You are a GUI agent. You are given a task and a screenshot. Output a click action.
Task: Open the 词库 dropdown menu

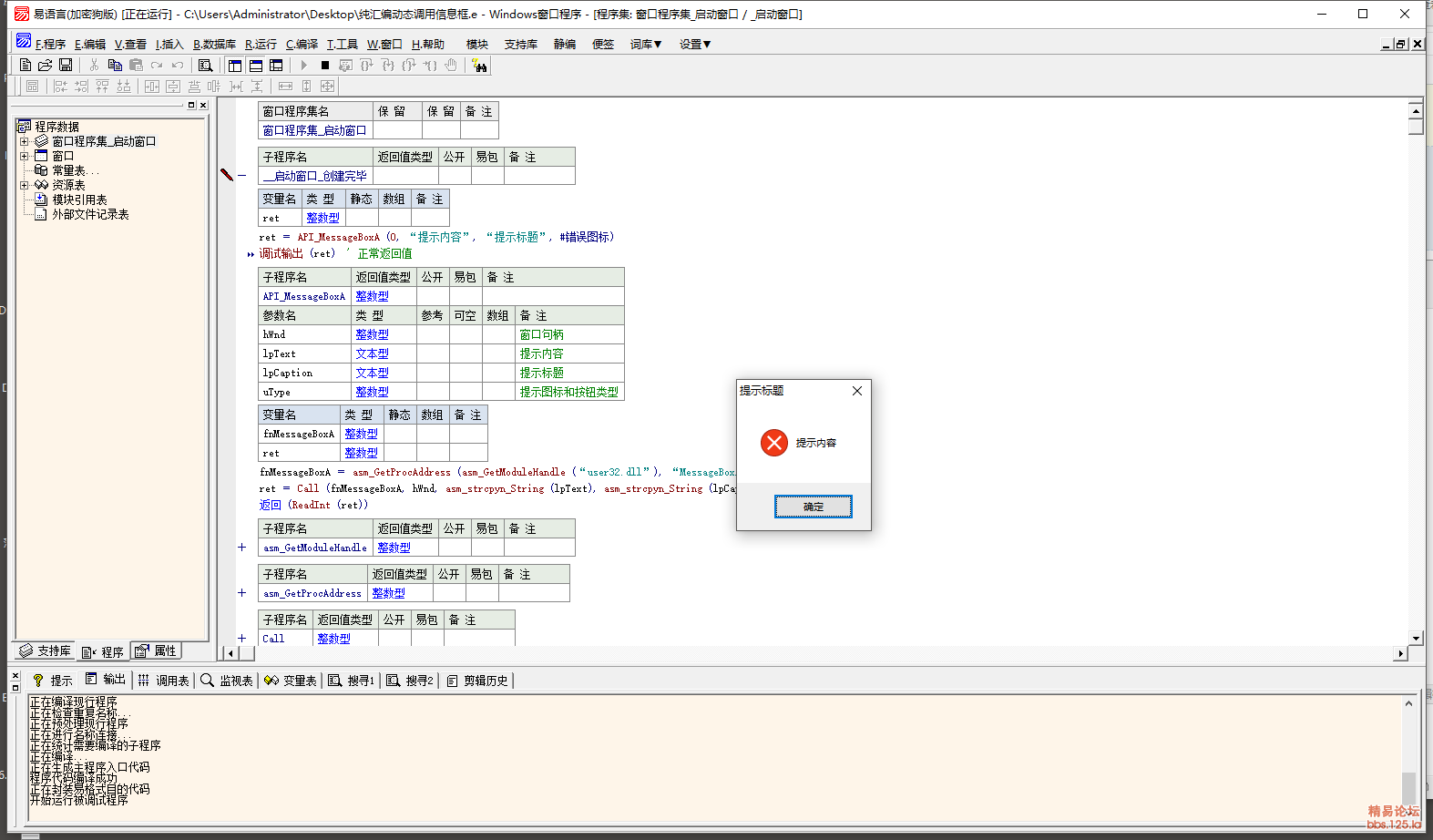point(646,44)
